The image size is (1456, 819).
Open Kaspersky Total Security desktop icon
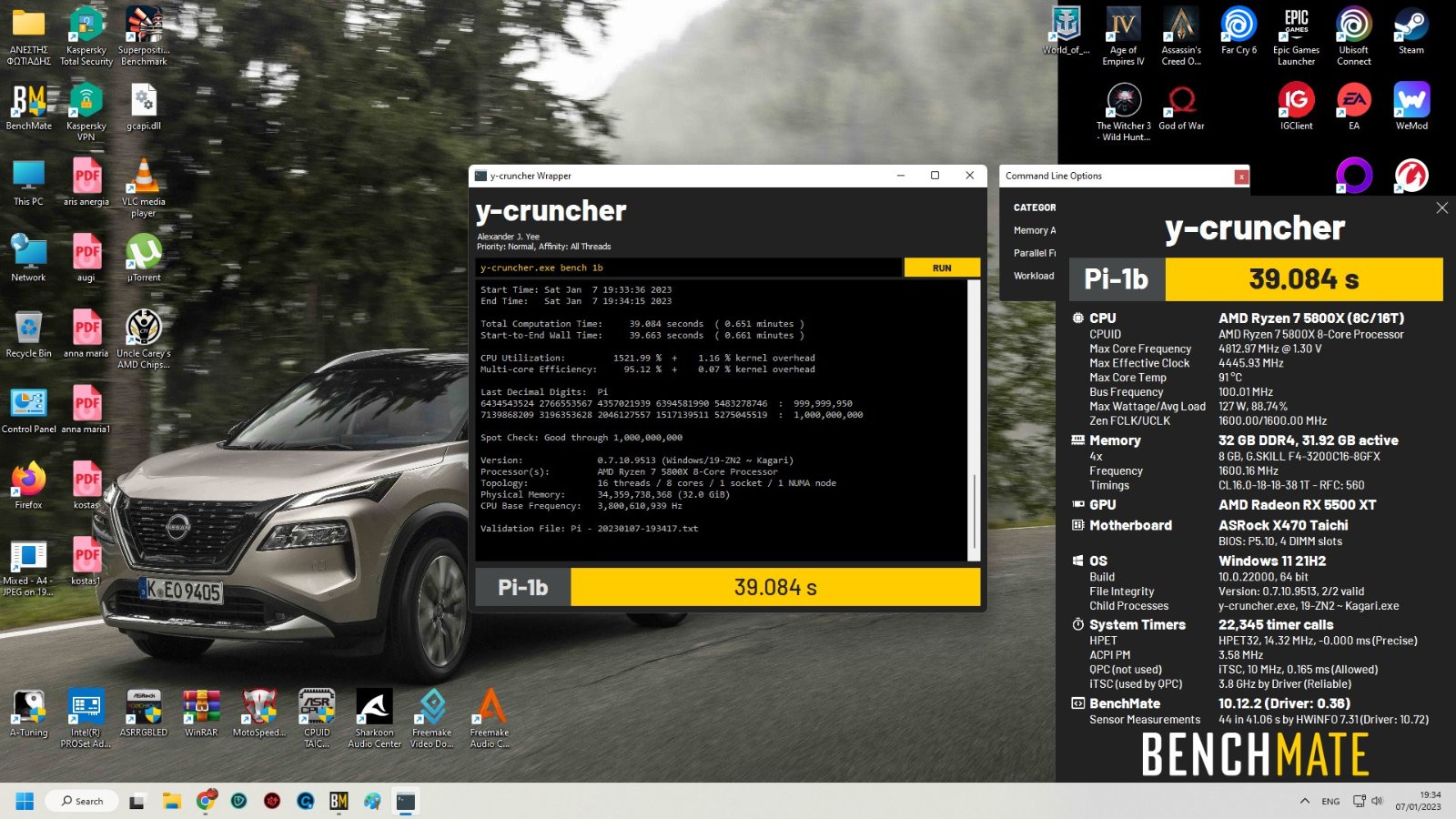click(x=86, y=36)
